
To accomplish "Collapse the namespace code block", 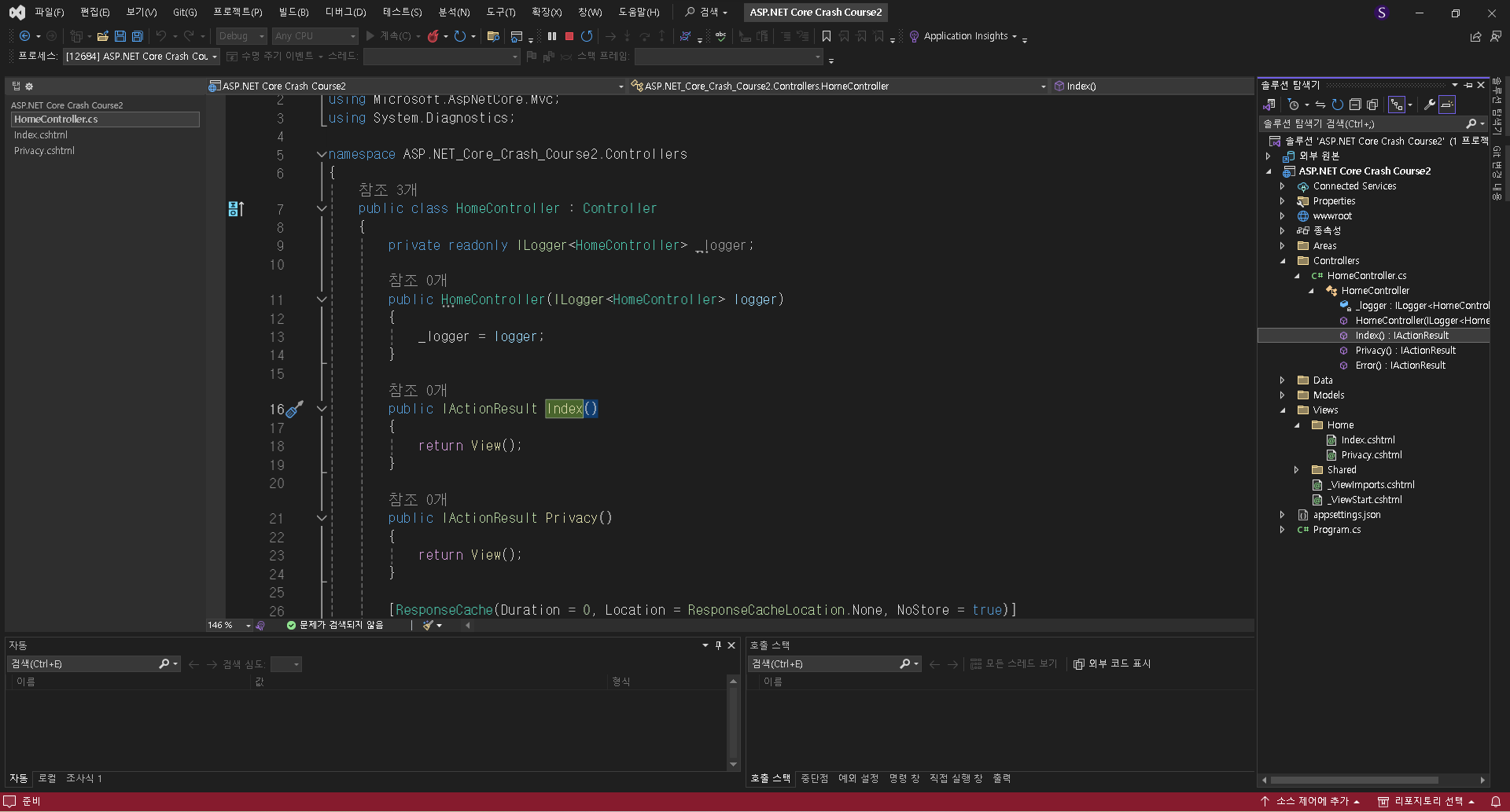I will 322,155.
